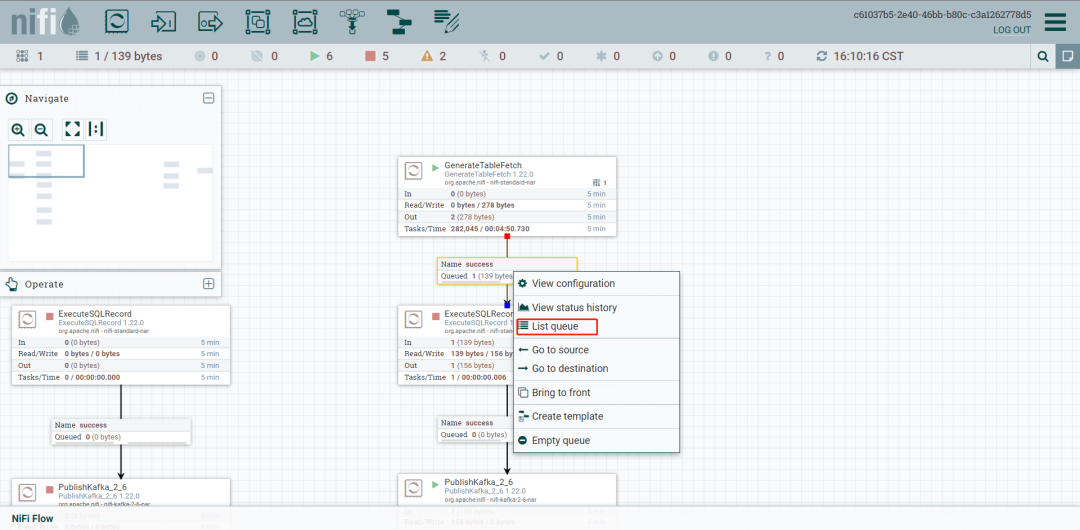This screenshot has height=530, width=1080.
Task: Select the Process Group toolbar icon
Action: [x=258, y=22]
